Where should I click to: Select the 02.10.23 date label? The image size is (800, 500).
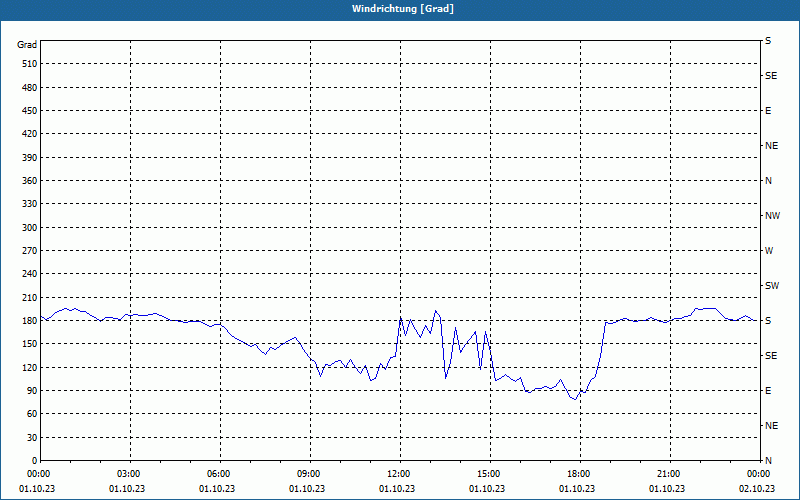(x=757, y=489)
